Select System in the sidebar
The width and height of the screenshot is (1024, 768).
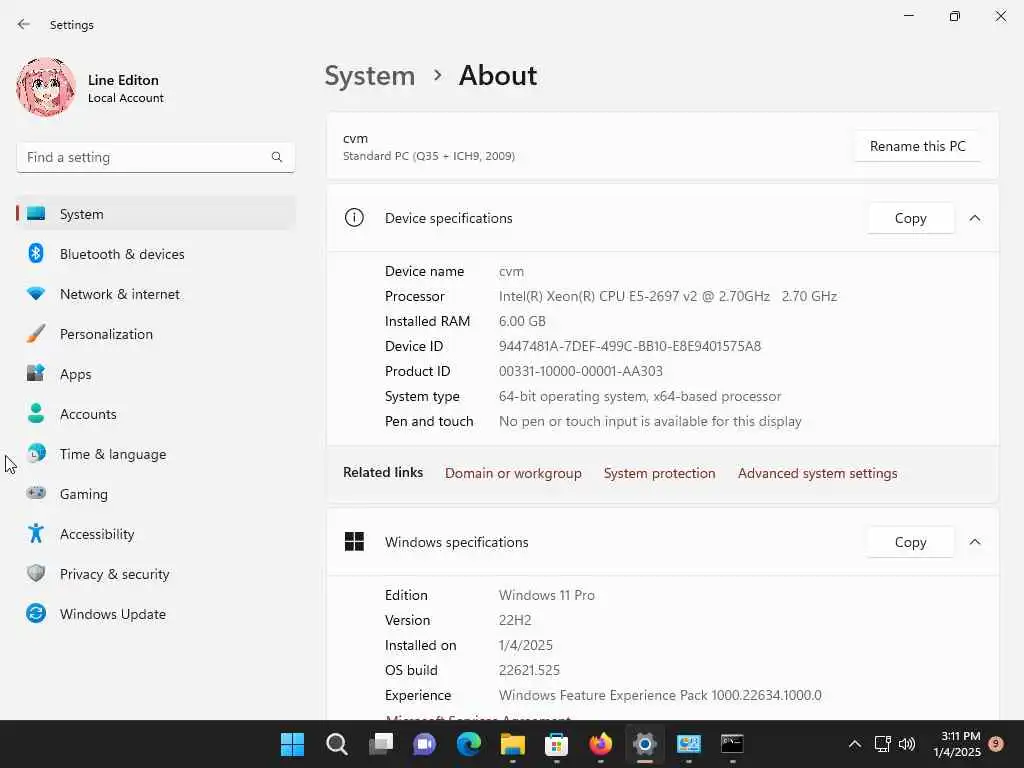tap(155, 214)
